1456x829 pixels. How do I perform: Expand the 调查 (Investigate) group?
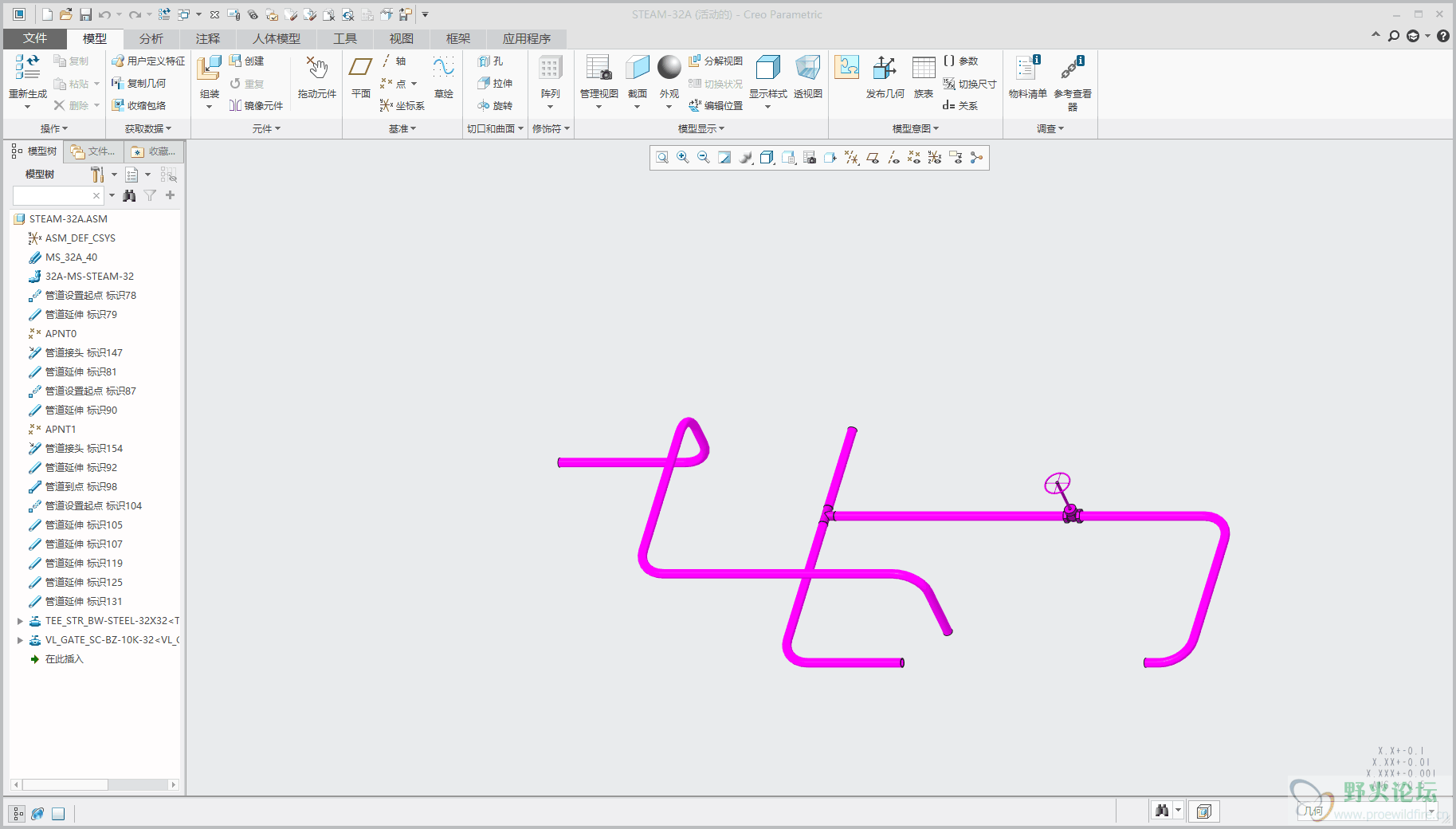point(1050,128)
